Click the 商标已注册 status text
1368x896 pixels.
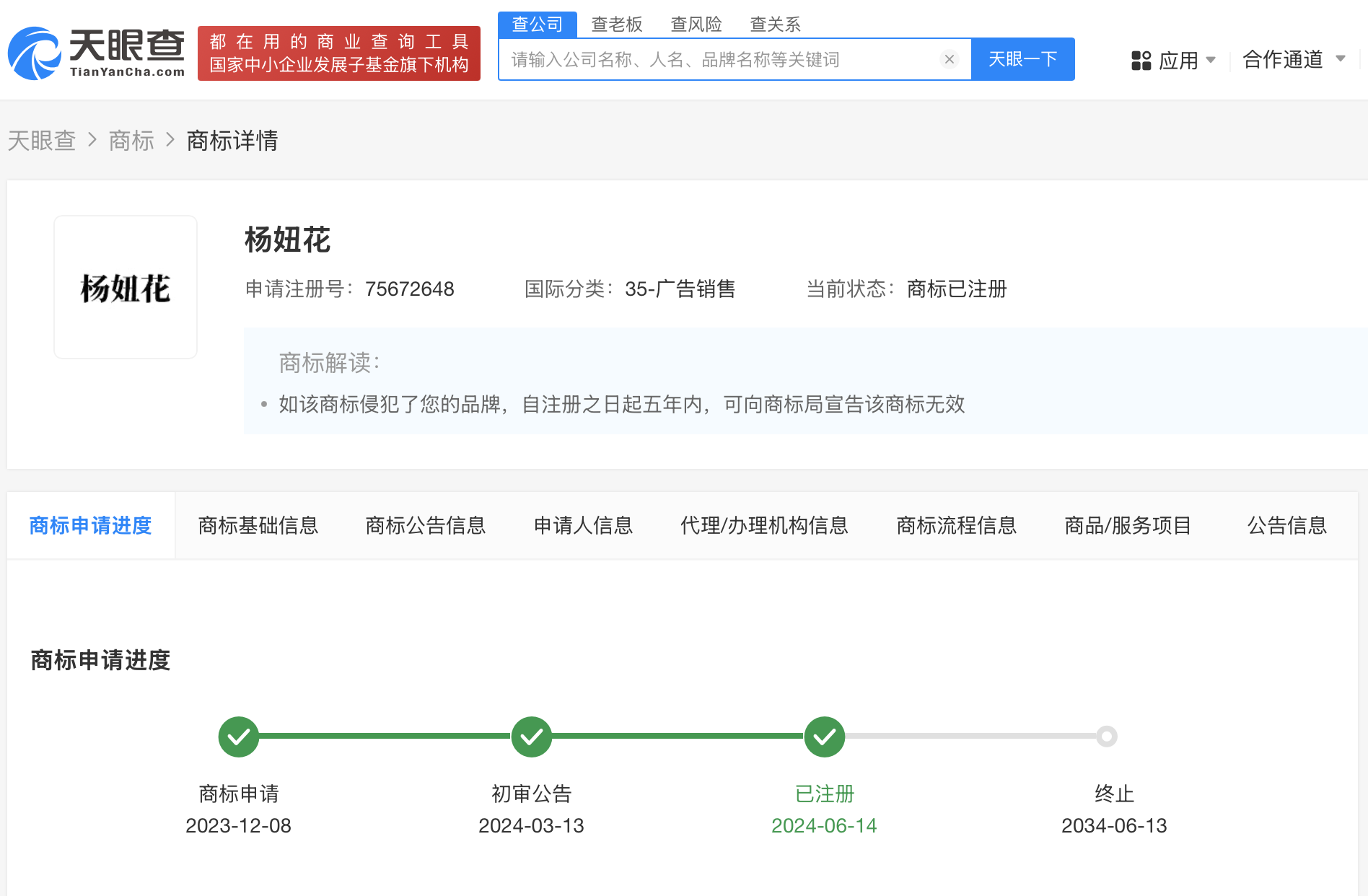[x=957, y=289]
